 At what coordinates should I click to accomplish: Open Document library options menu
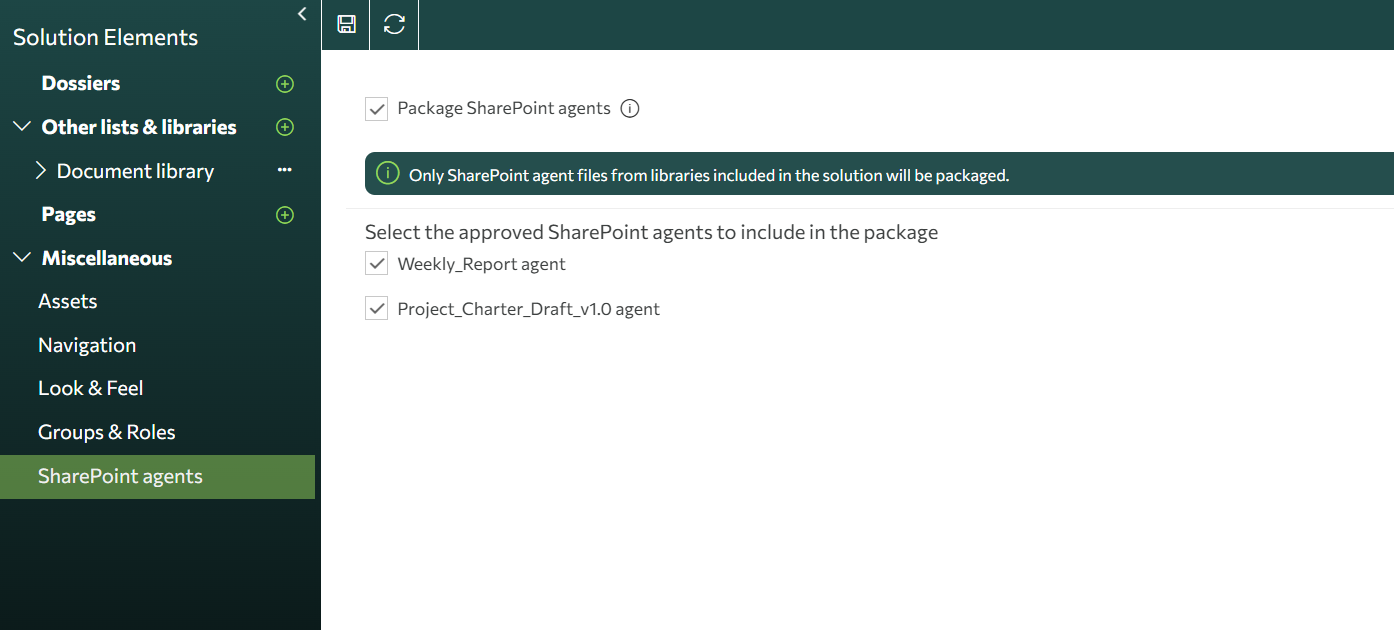click(284, 170)
